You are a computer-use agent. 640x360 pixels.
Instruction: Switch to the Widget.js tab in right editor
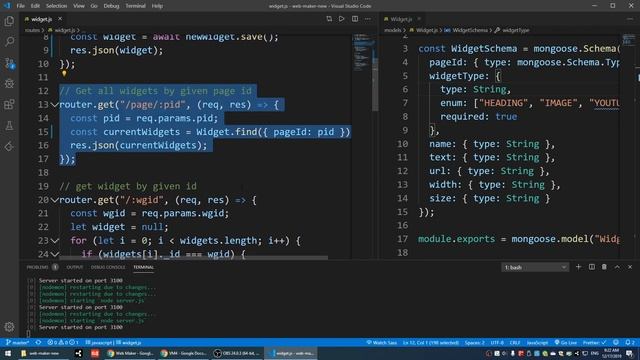(x=401, y=19)
